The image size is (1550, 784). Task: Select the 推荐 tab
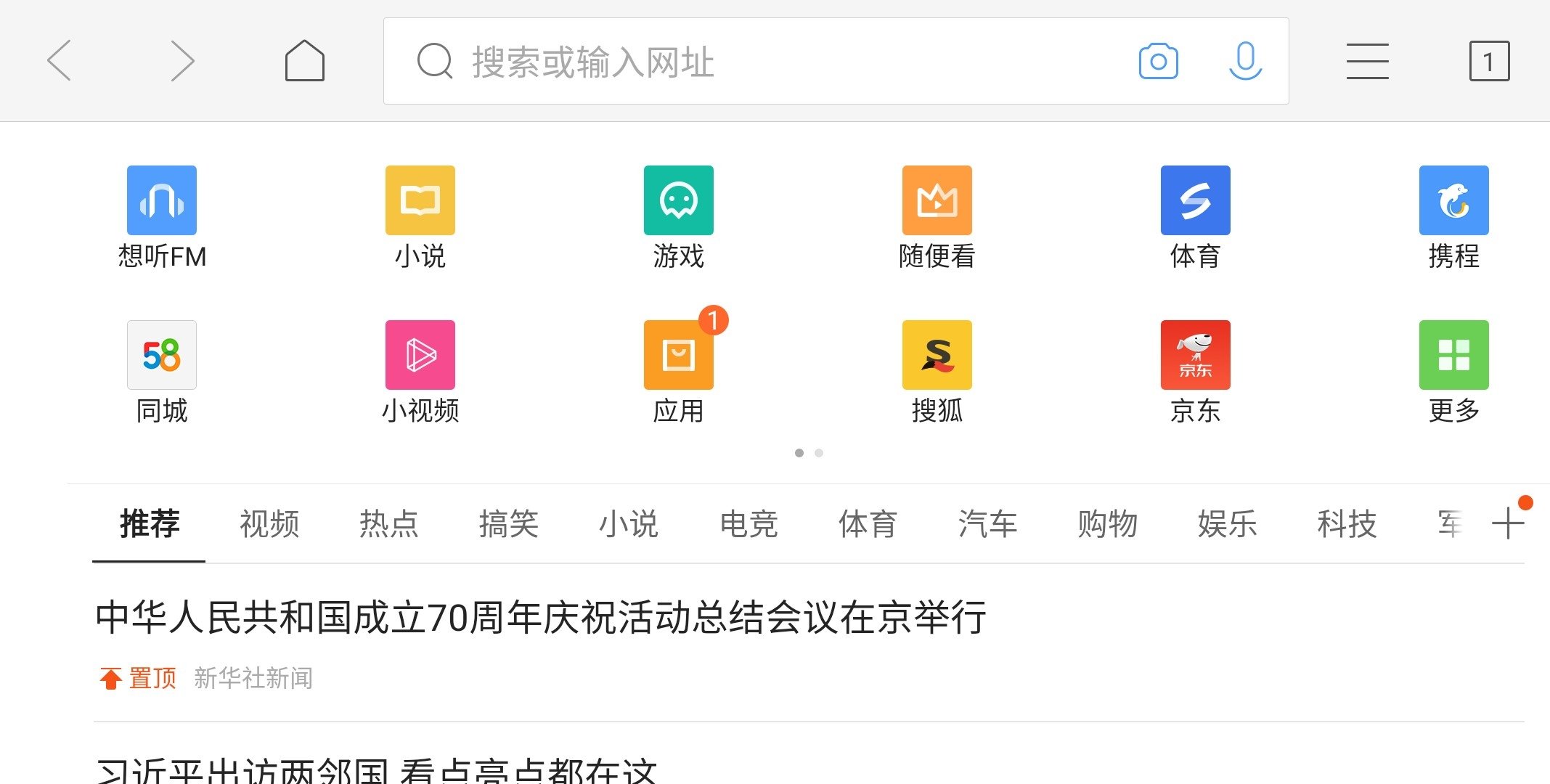[150, 523]
